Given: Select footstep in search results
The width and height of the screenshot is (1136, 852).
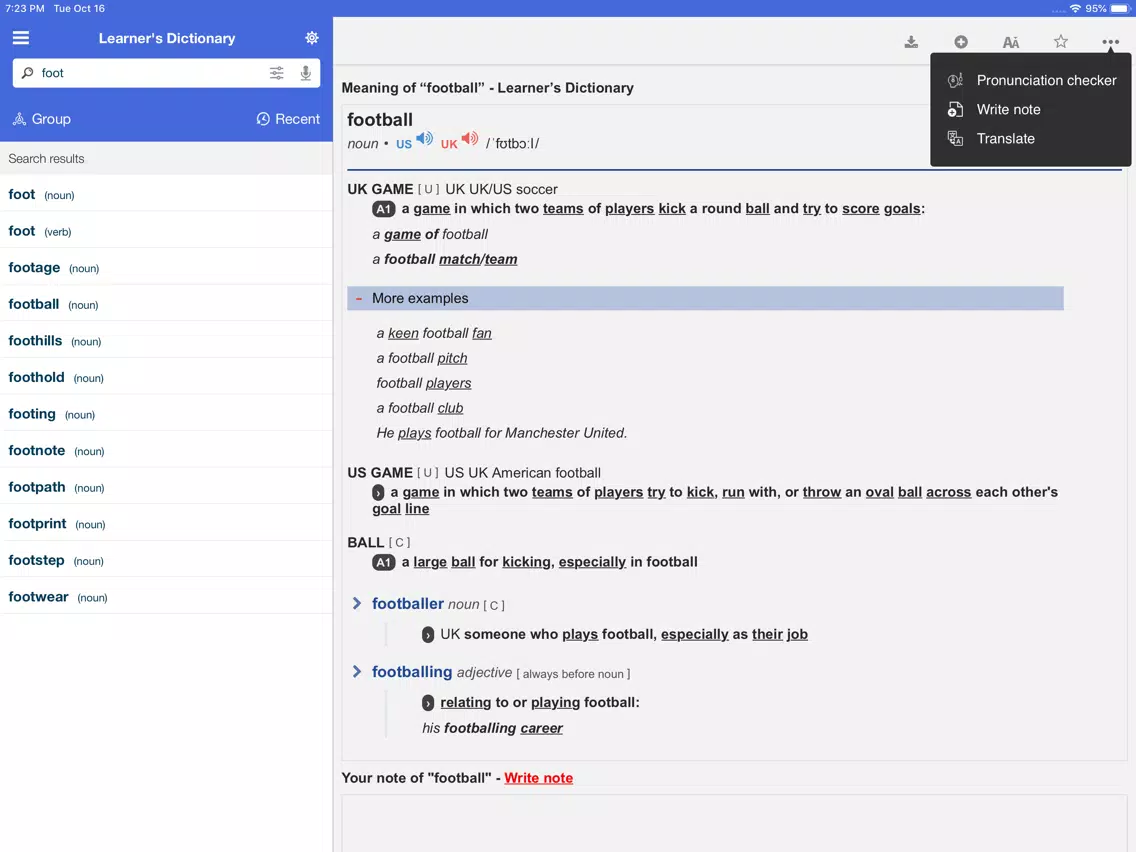Looking at the screenshot, I should (x=167, y=560).
